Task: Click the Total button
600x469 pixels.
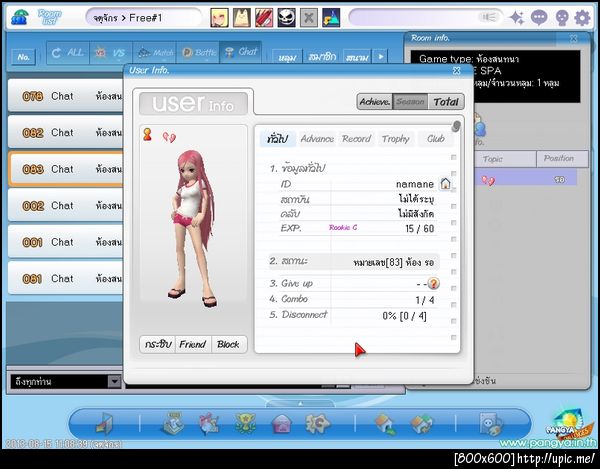Action: pos(446,102)
